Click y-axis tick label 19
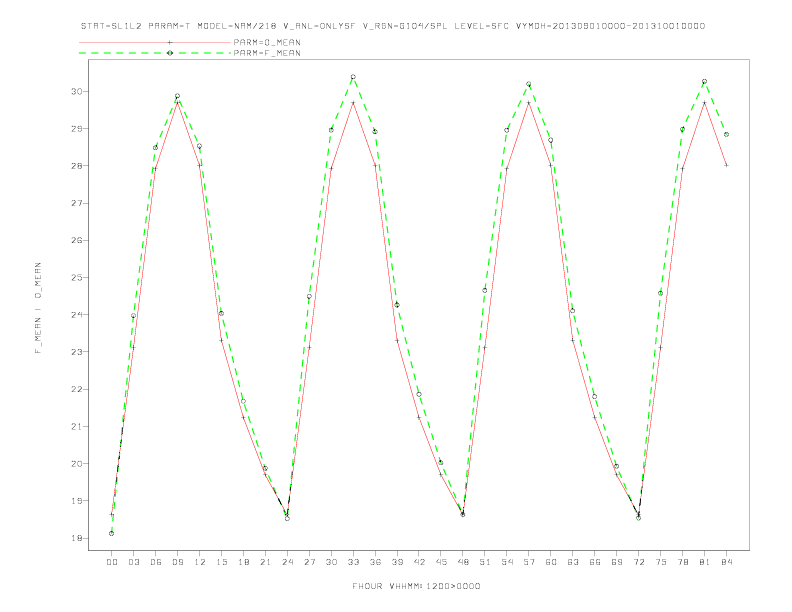Viewport: 792px width, 612px height. pyautogui.click(x=76, y=501)
